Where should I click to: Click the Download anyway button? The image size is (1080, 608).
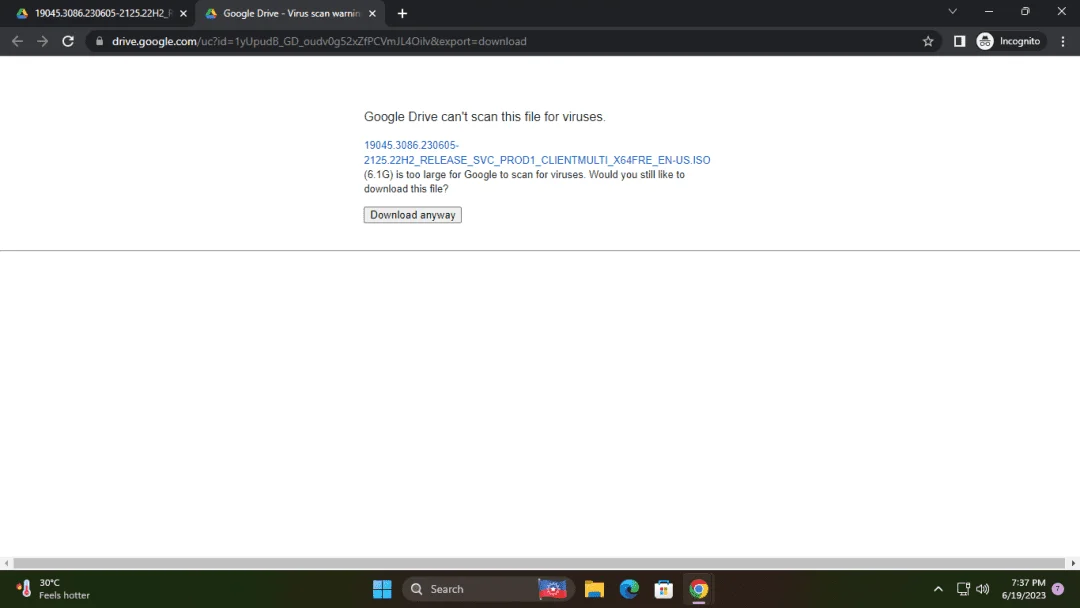coord(413,215)
